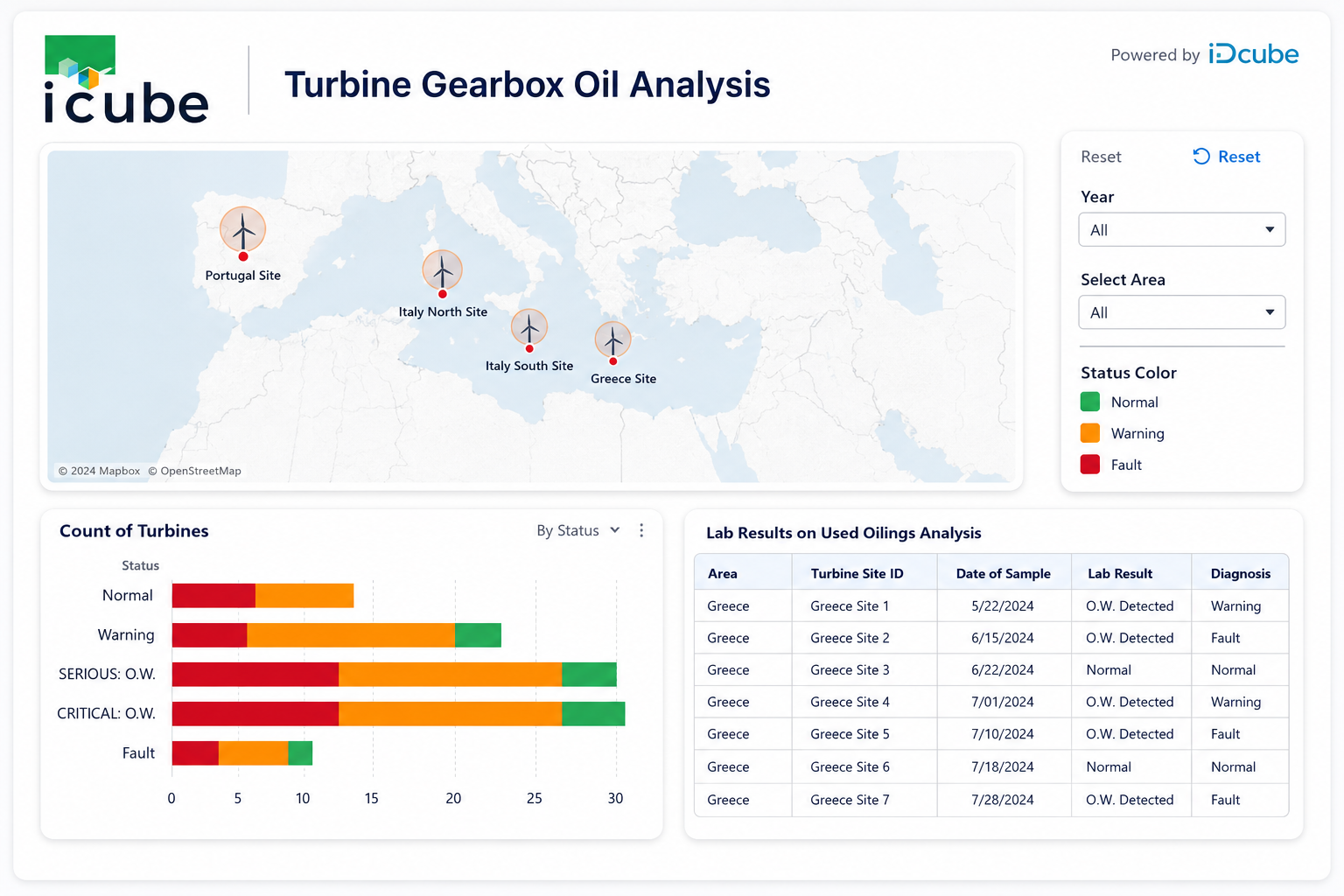This screenshot has width=1344, height=896.
Task: Click the green segment of SERIOUS: O.W. bar
Action: [x=589, y=675]
